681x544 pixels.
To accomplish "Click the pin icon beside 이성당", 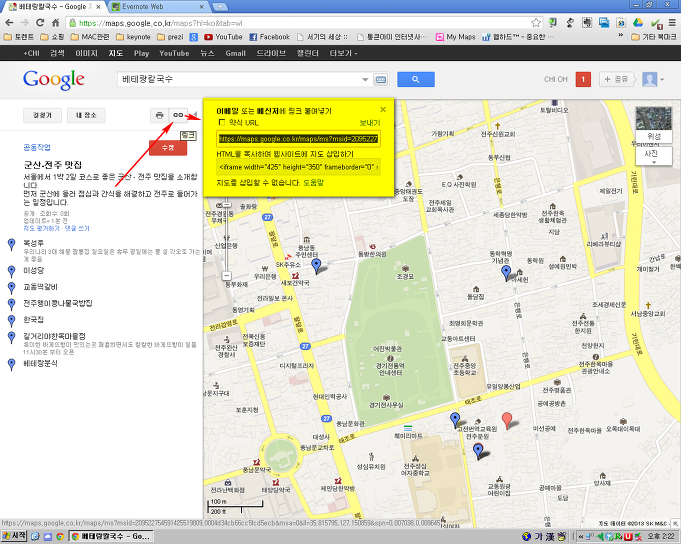I will click(x=12, y=271).
